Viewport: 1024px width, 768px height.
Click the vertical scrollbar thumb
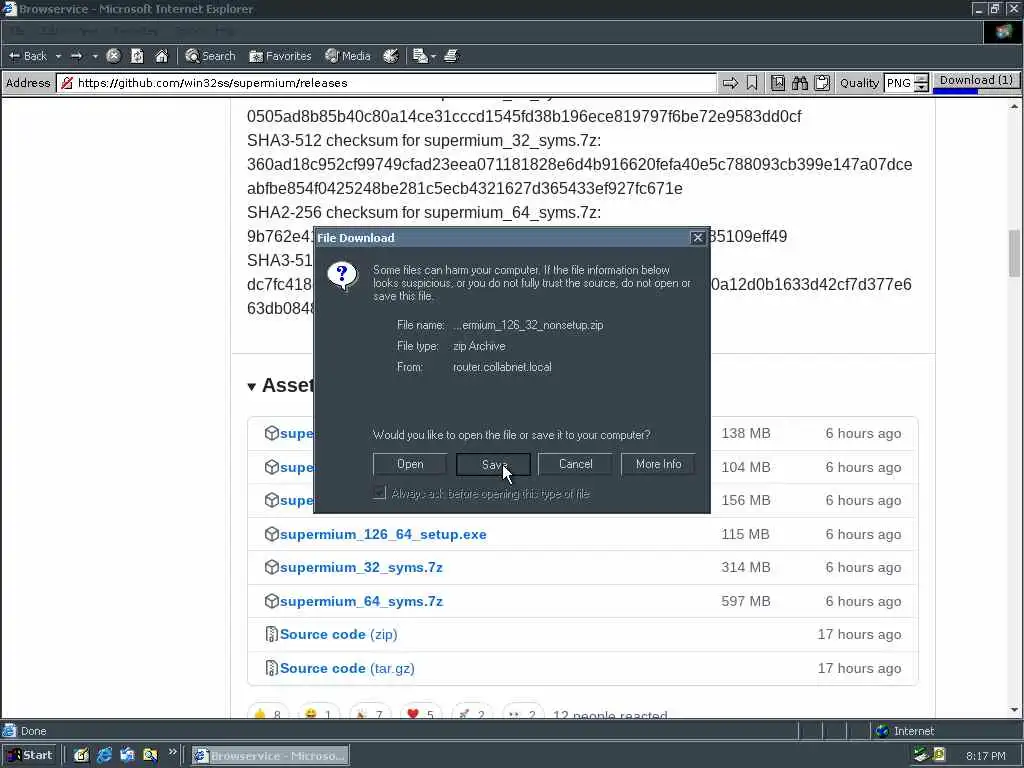pyautogui.click(x=1014, y=253)
